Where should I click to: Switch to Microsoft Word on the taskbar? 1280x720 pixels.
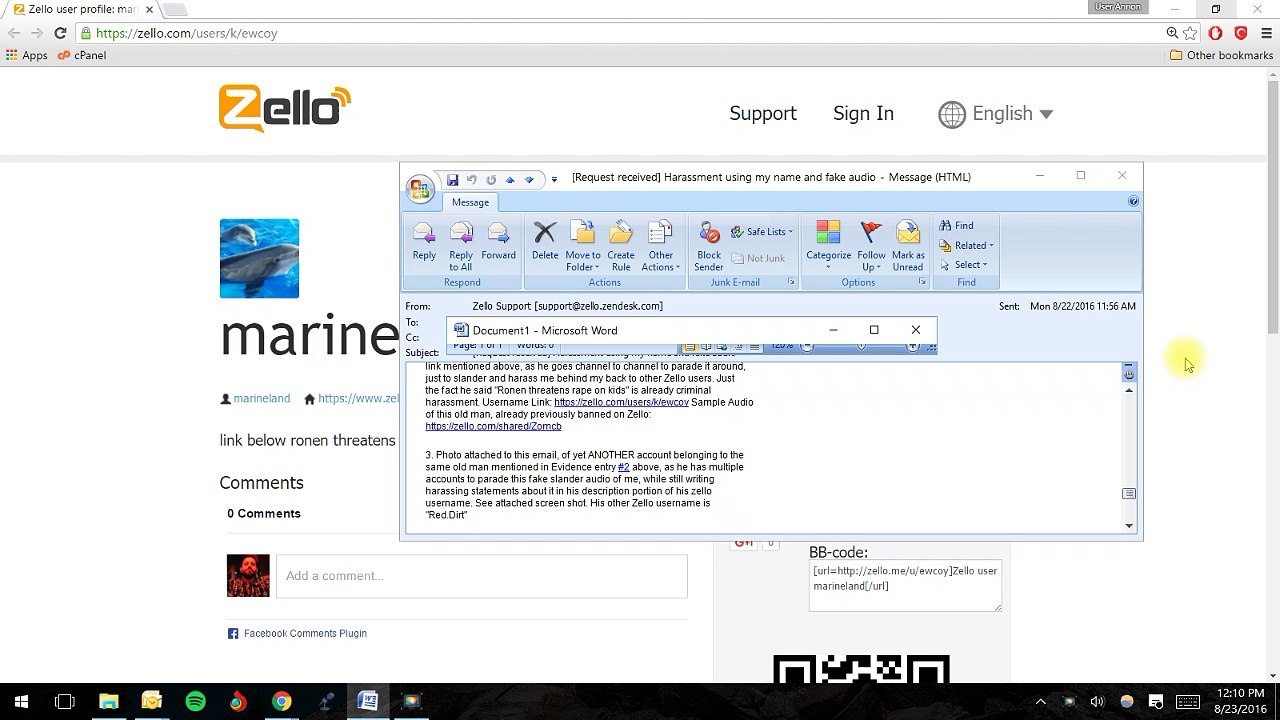pos(367,701)
